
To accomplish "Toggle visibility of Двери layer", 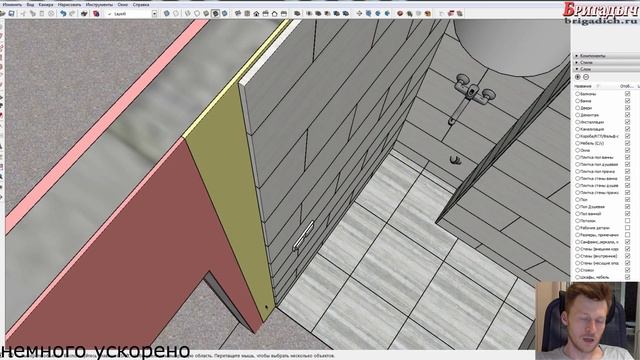I will (627, 108).
